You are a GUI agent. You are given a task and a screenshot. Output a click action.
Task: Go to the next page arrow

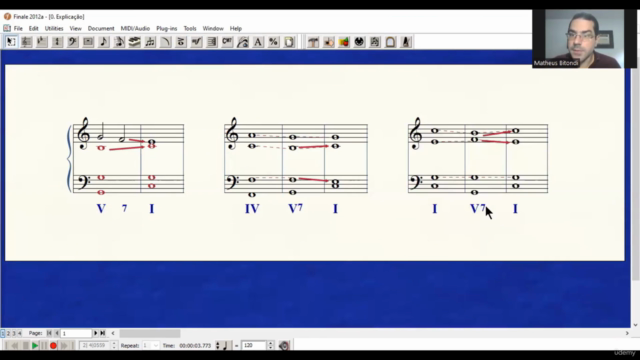(96, 333)
